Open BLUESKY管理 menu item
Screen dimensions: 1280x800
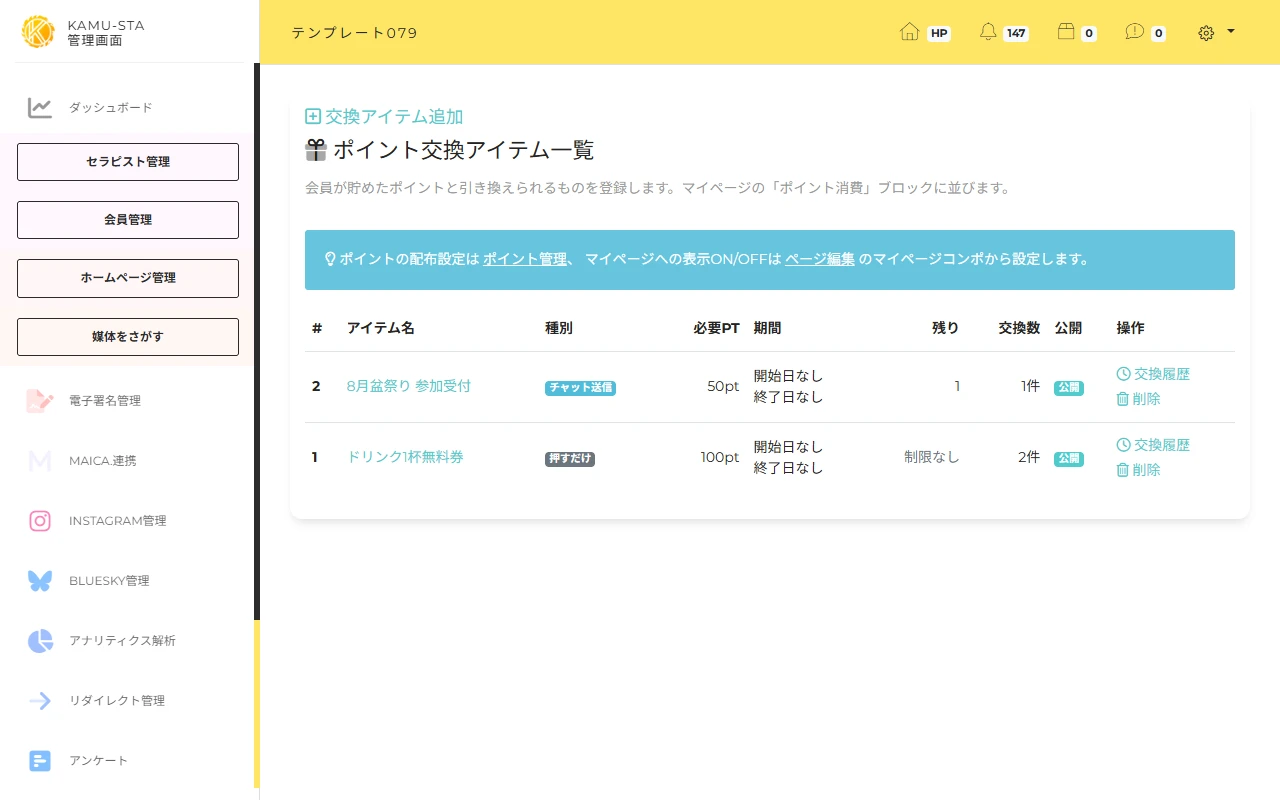[109, 581]
